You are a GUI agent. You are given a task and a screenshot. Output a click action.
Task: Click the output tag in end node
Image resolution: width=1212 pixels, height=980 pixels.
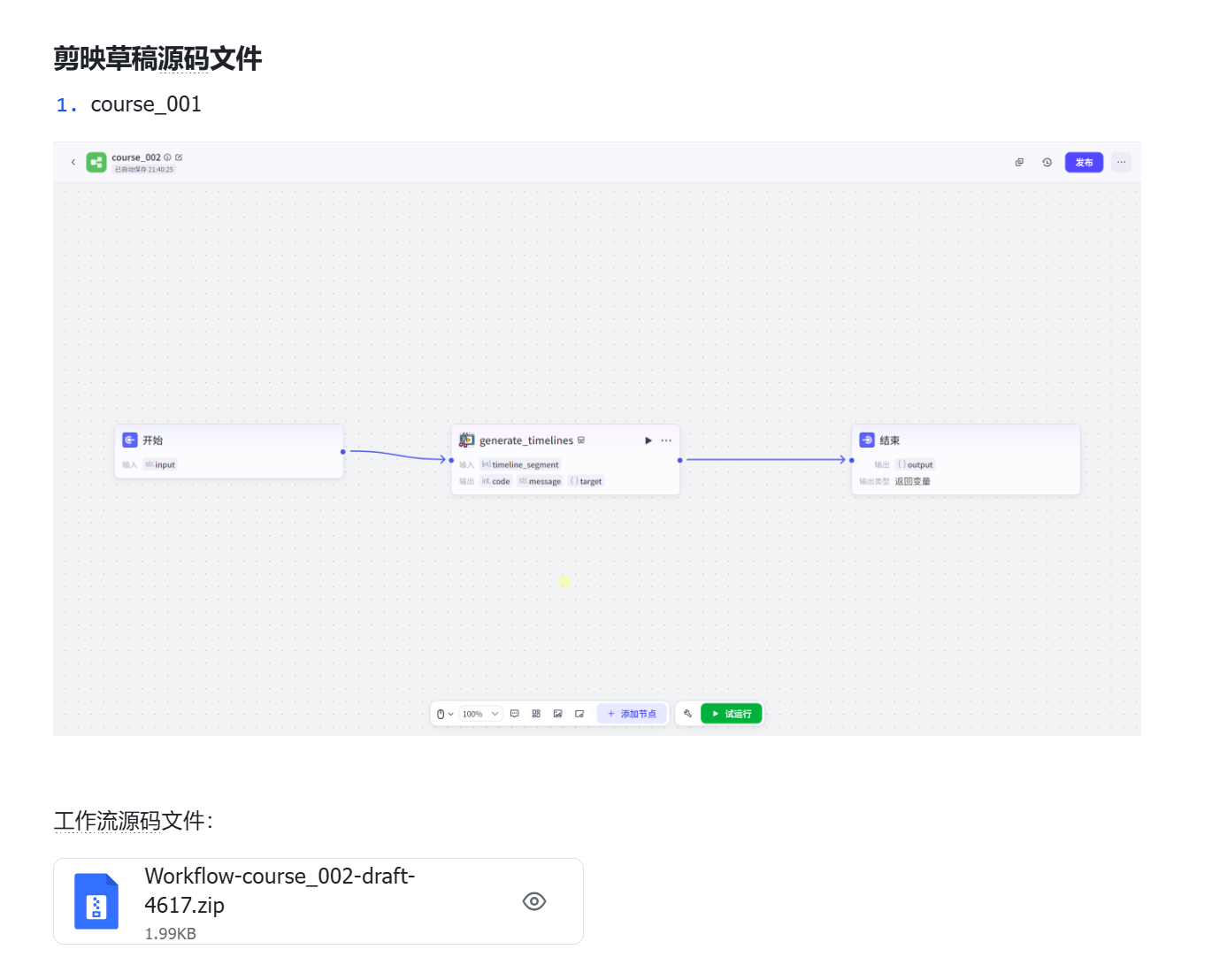point(915,464)
